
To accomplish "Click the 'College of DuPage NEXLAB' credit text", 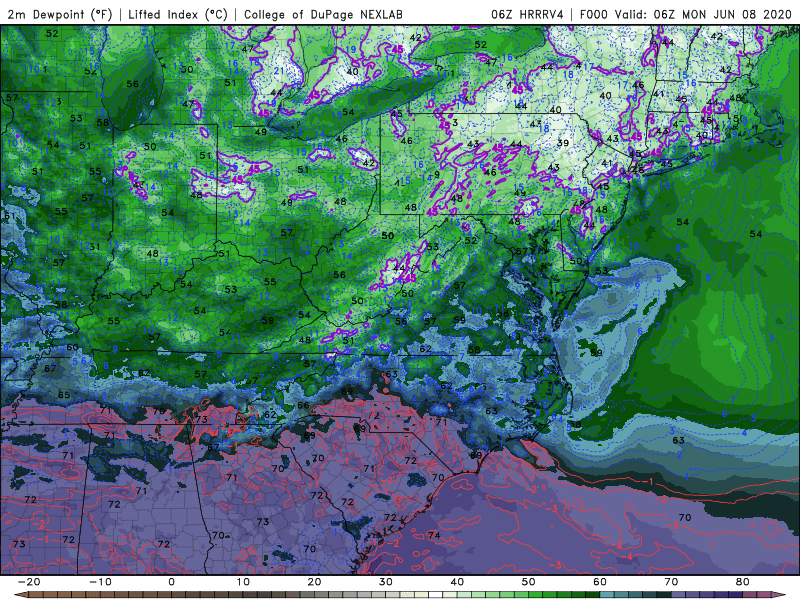I will click(x=323, y=14).
